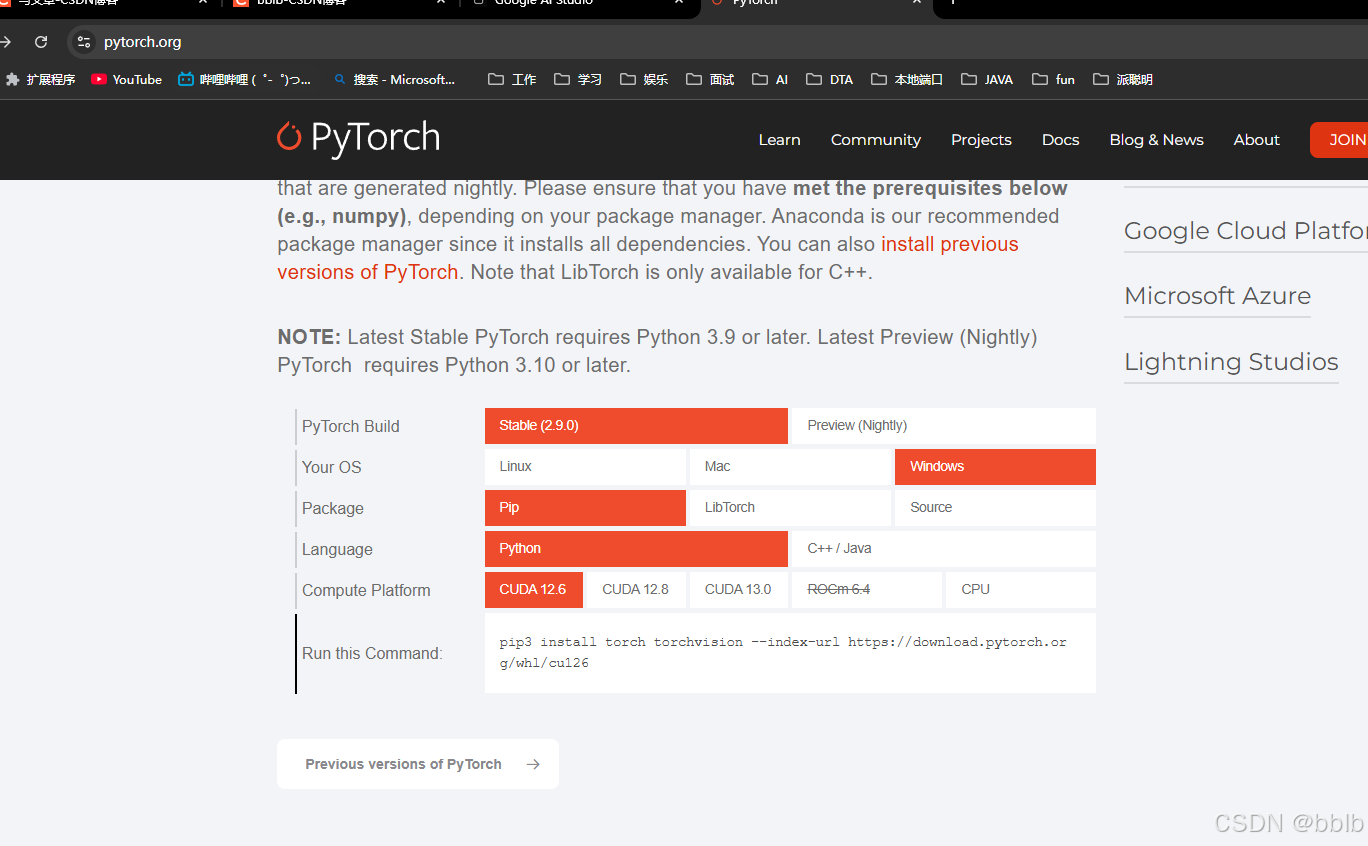Screen dimensions: 1368x846
Task: Choose Linux as your OS
Action: (585, 467)
